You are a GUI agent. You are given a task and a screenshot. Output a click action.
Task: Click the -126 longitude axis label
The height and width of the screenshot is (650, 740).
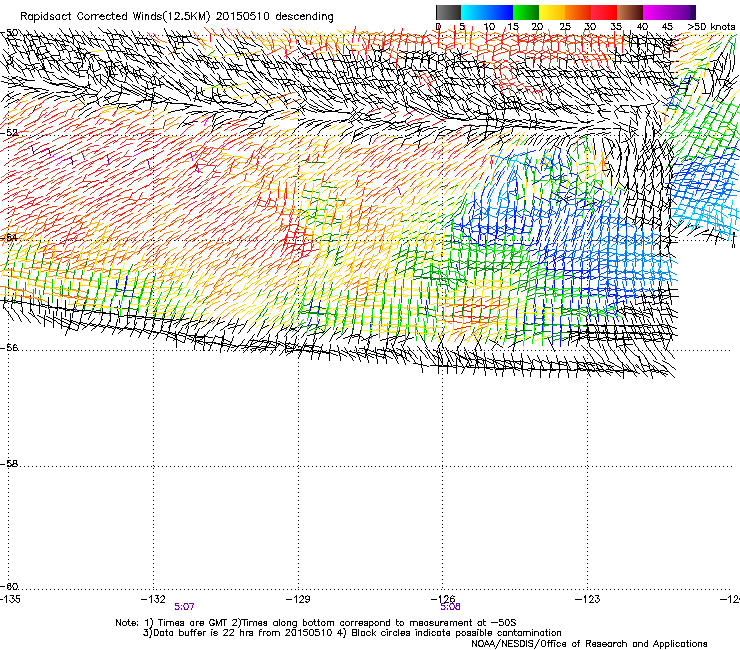click(x=443, y=599)
